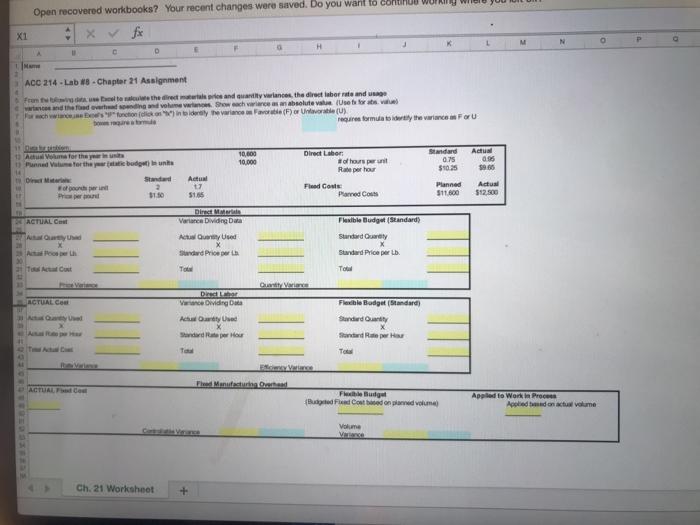The width and height of the screenshot is (700, 525).
Task: Select yellow cell beside Actual Price per Lb.
Action: pos(116,253)
